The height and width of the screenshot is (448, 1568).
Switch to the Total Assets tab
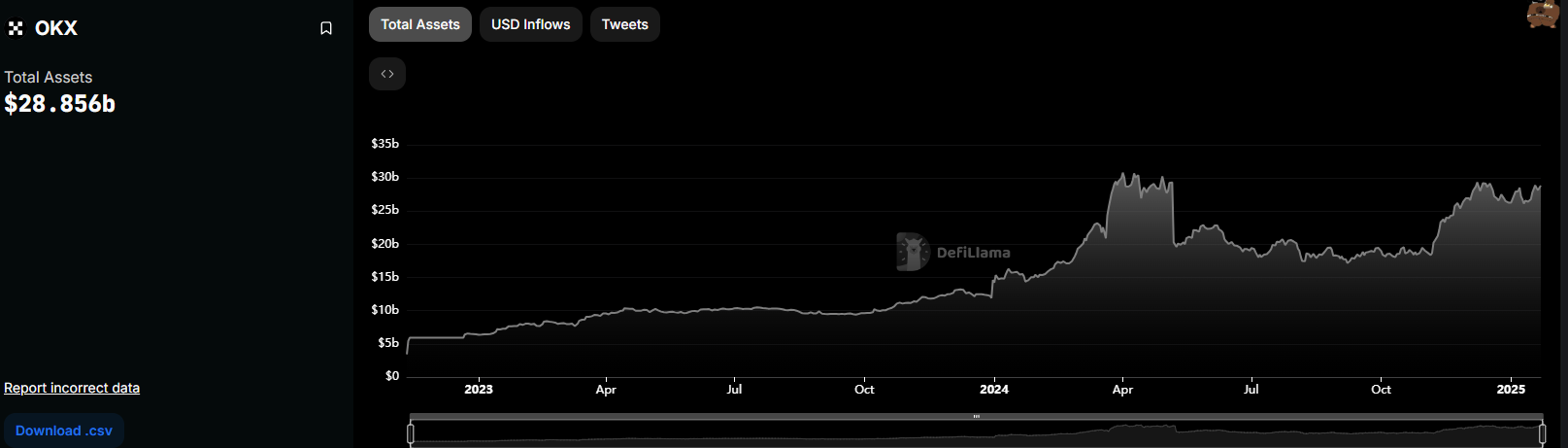tap(420, 24)
